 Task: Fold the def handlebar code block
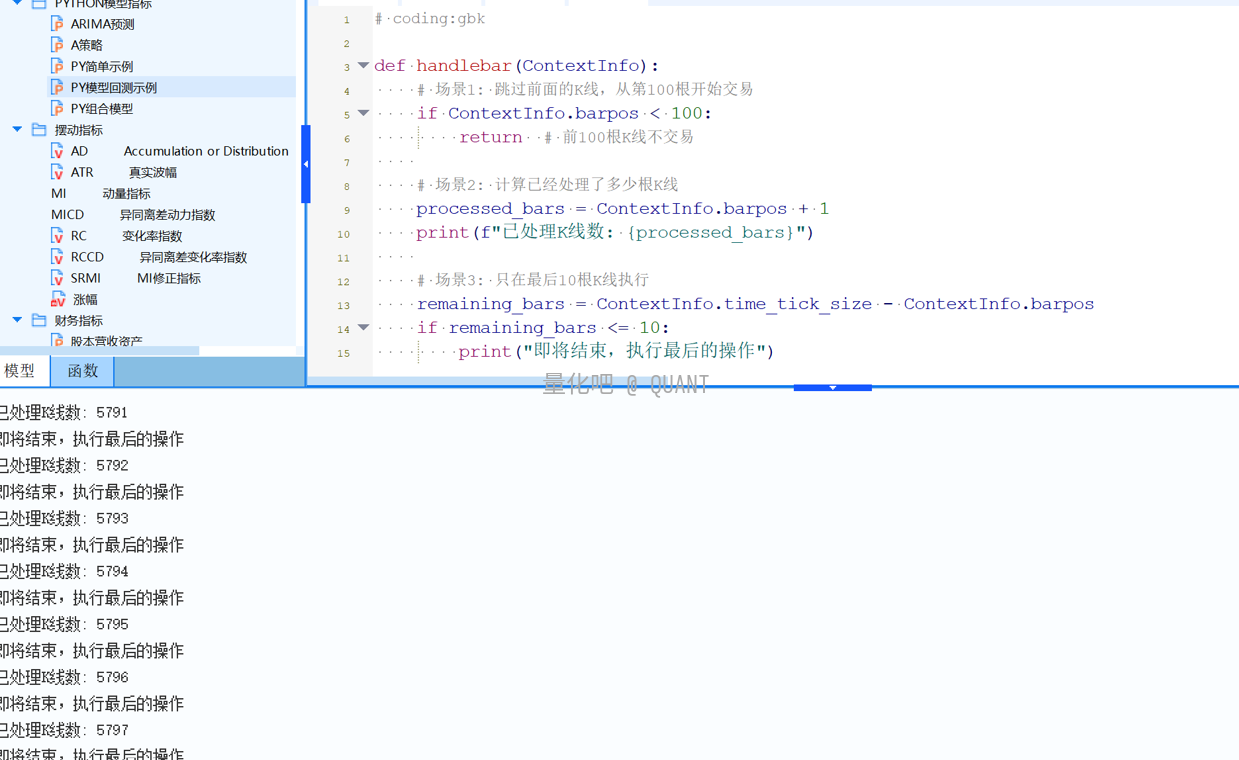(x=363, y=66)
